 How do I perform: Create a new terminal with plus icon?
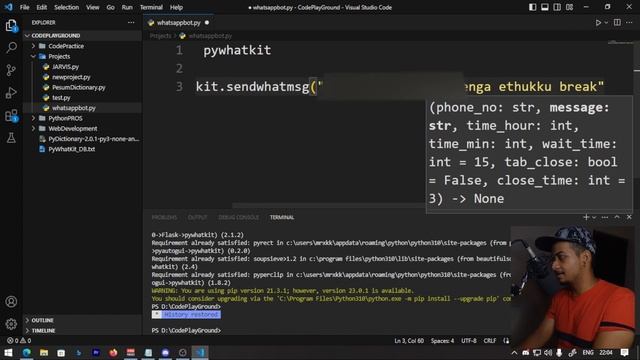tap(586, 217)
